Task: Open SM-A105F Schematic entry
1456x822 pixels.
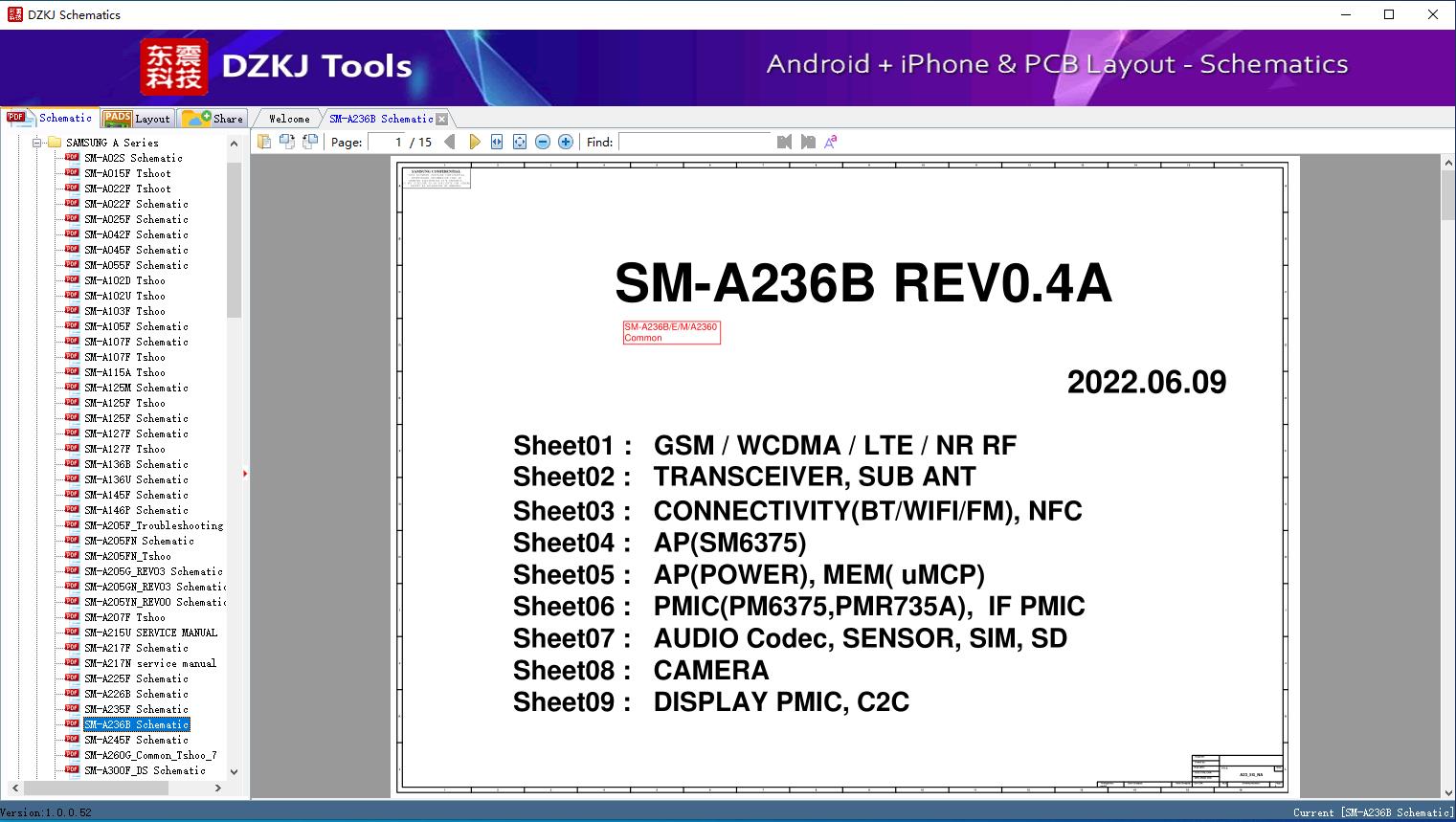Action: 136,326
